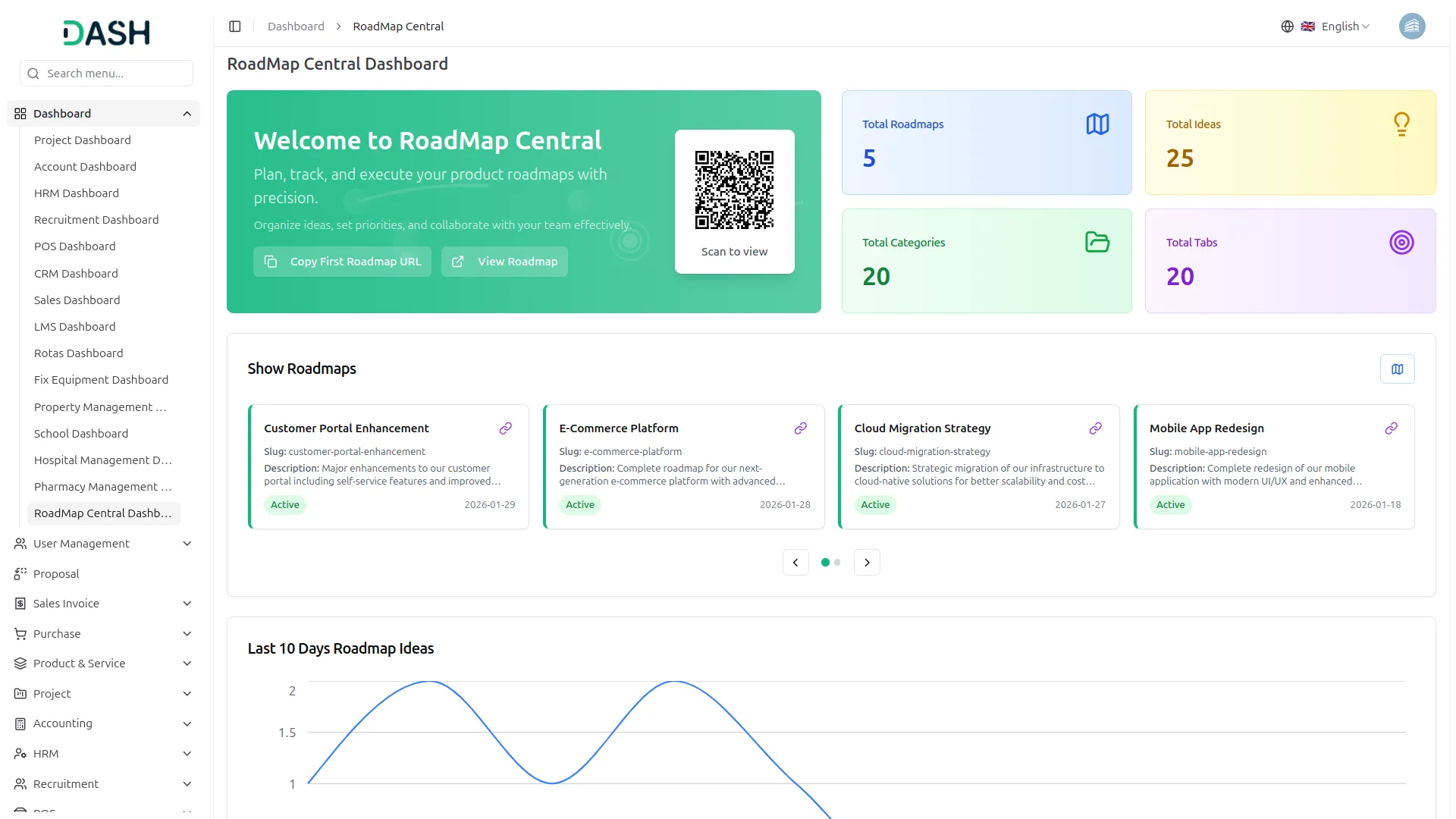Click the link icon on the E-Commerce Platform card
Viewport: 1456px width, 819px height.
(x=800, y=428)
